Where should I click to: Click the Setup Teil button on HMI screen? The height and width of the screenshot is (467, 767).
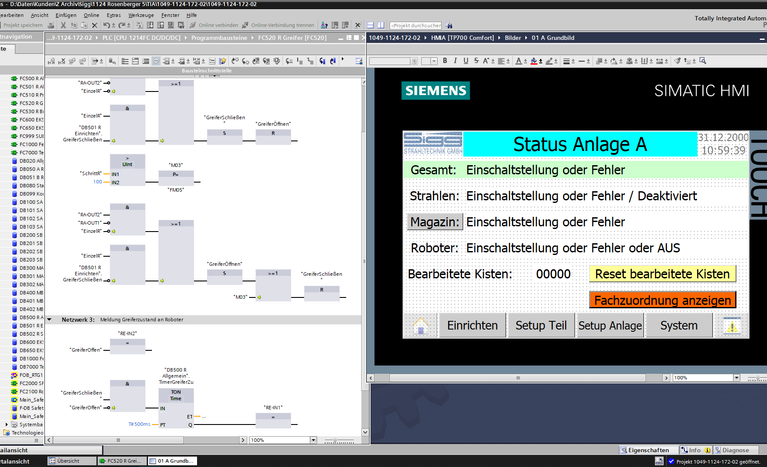[x=541, y=326]
